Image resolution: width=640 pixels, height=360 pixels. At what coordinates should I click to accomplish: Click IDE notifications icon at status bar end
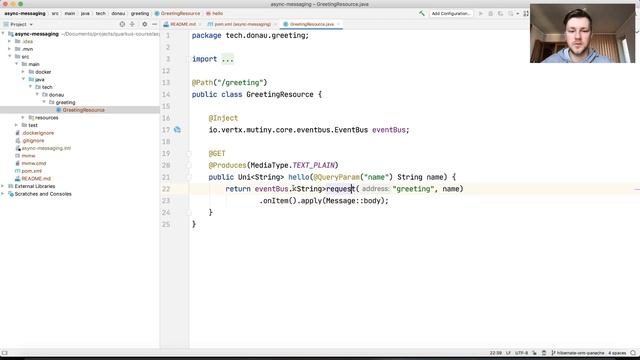click(x=633, y=353)
